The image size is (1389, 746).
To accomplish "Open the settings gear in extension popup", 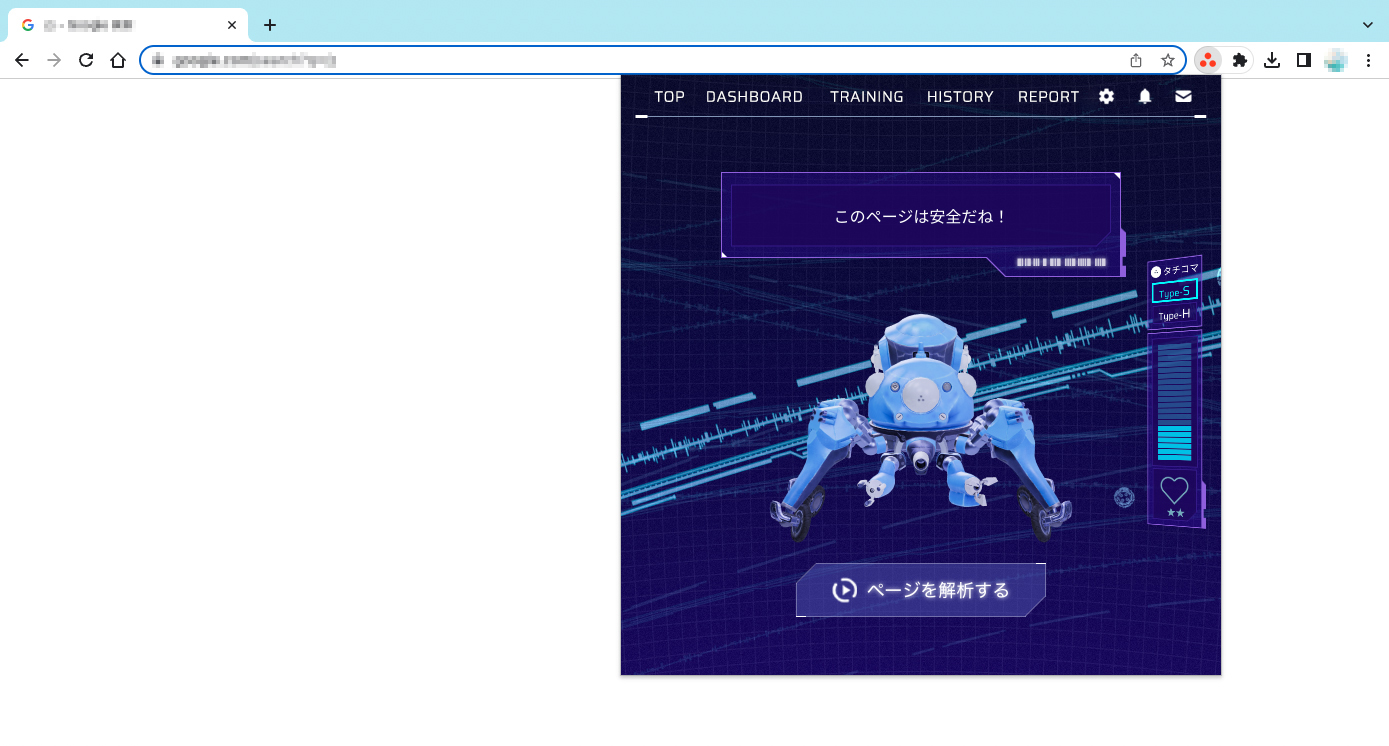I will (x=1106, y=96).
